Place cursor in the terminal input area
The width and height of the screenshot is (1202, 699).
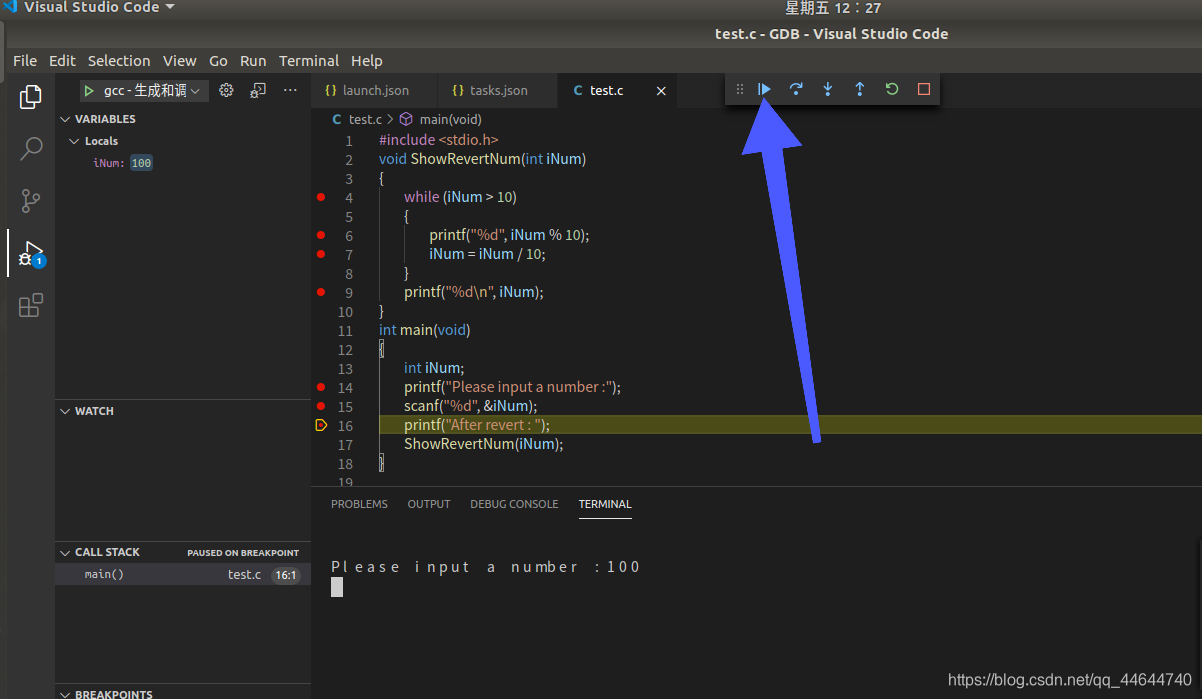(x=337, y=588)
